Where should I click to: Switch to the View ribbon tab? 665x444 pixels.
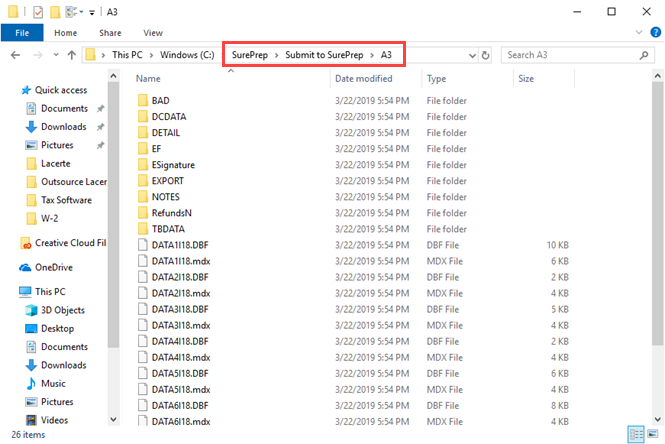coord(153,33)
